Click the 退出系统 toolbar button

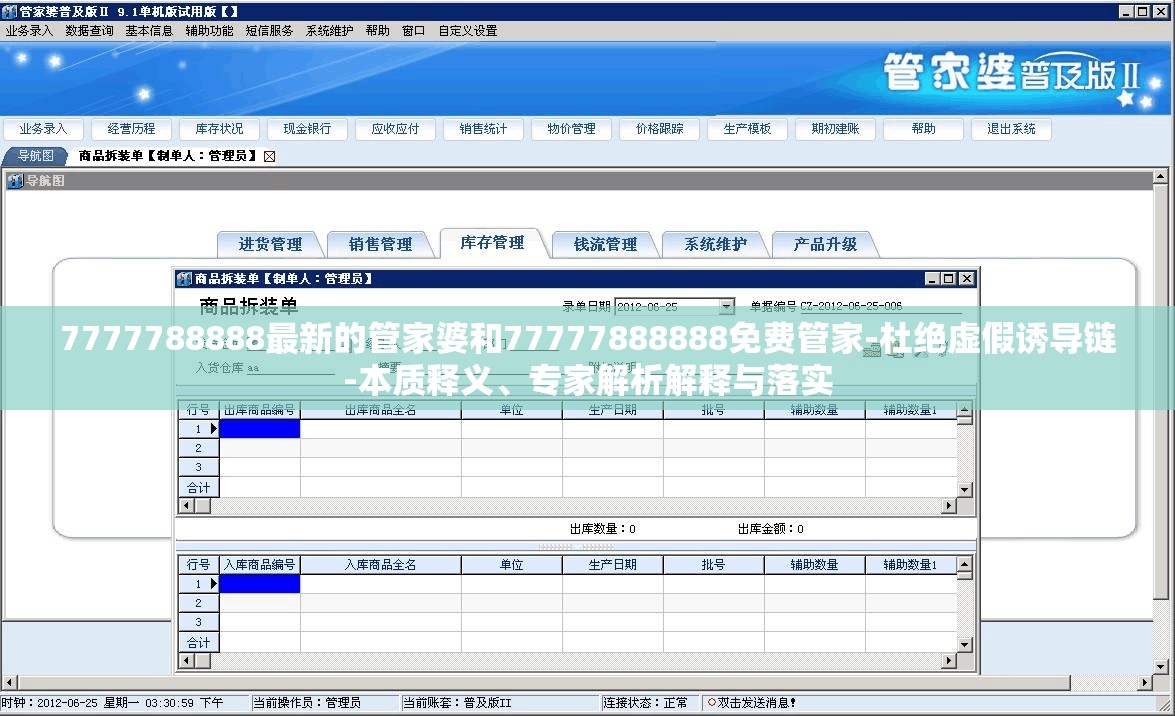tap(1011, 129)
